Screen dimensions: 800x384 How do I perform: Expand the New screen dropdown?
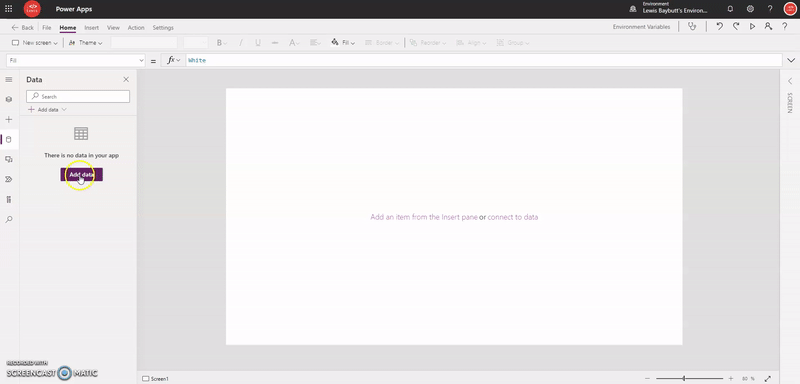point(35,43)
